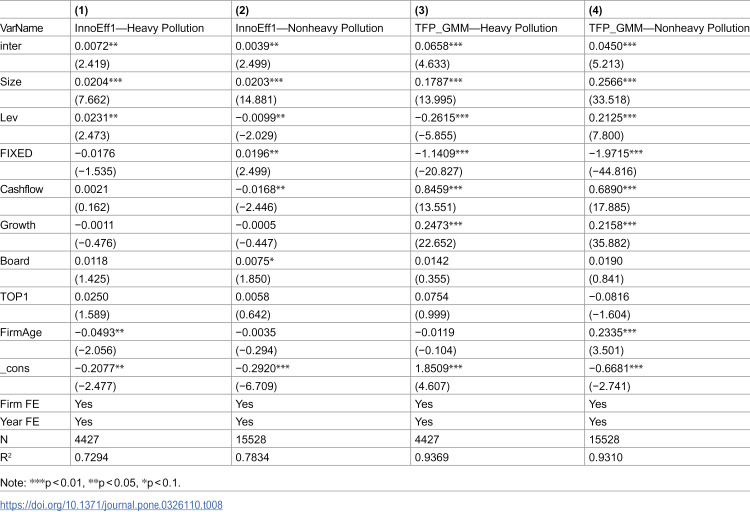Click the column (3) header
The width and height of the screenshot is (750, 512).
point(421,10)
